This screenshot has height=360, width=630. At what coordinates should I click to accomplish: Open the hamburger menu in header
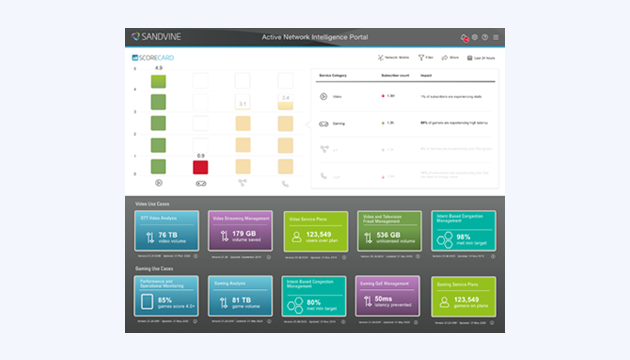(x=496, y=37)
